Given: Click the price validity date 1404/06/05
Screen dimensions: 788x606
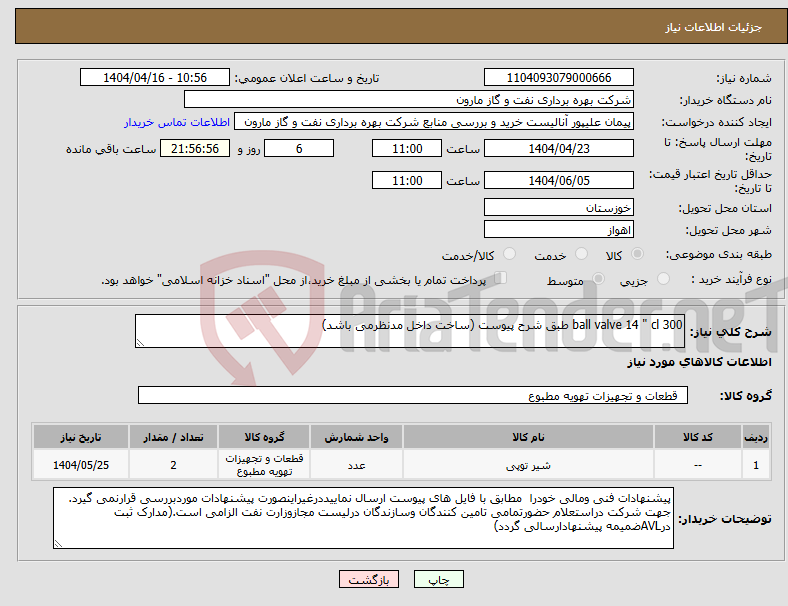Looking at the screenshot, I should coord(558,180).
